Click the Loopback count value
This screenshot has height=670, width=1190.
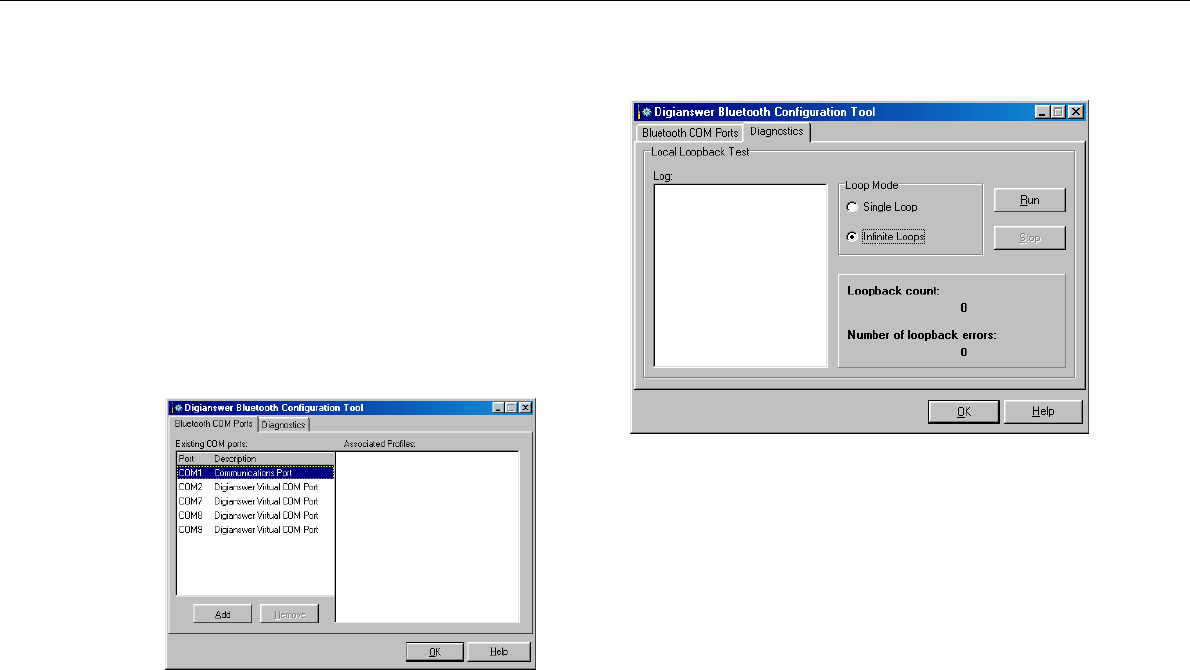963,307
